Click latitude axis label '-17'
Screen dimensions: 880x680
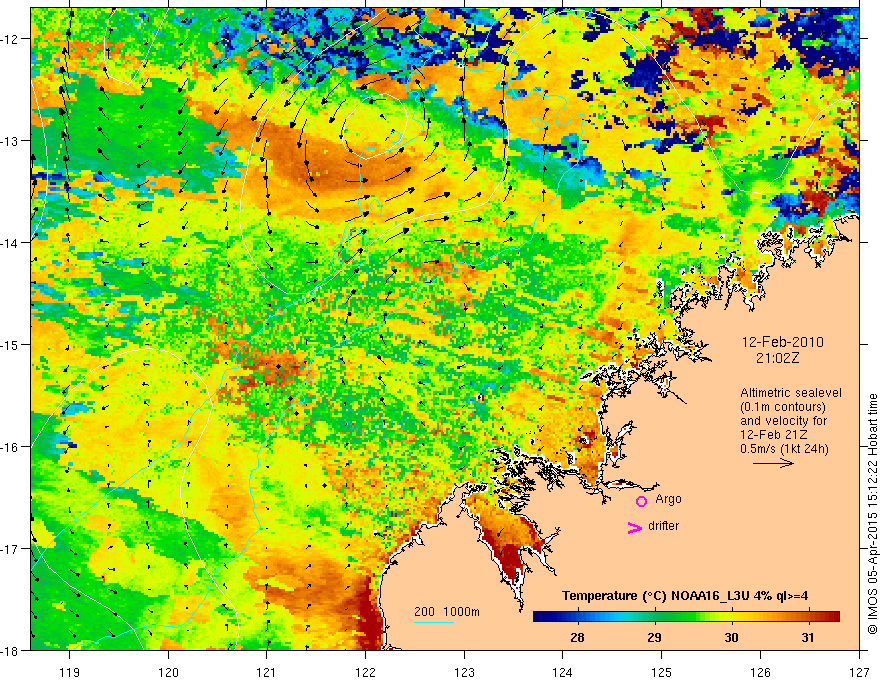click(10, 549)
